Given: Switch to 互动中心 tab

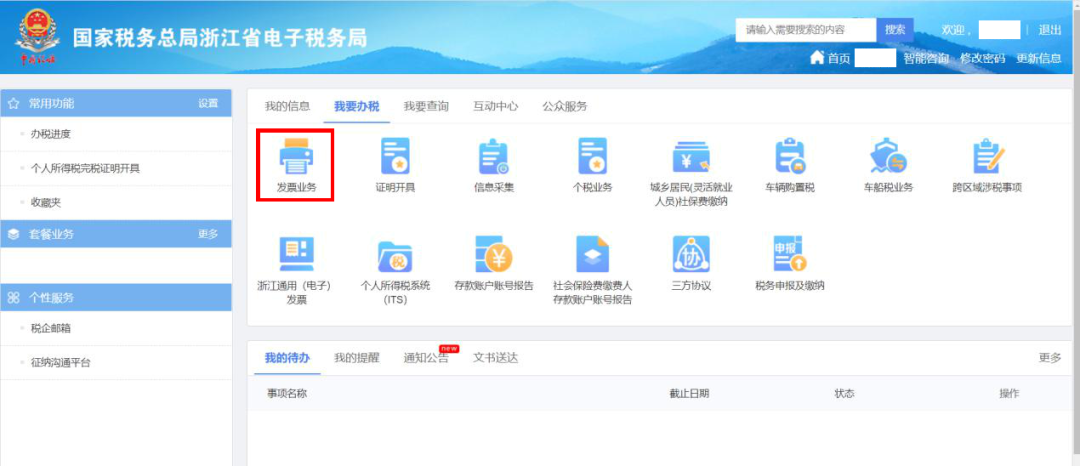Looking at the screenshot, I should pos(495,106).
